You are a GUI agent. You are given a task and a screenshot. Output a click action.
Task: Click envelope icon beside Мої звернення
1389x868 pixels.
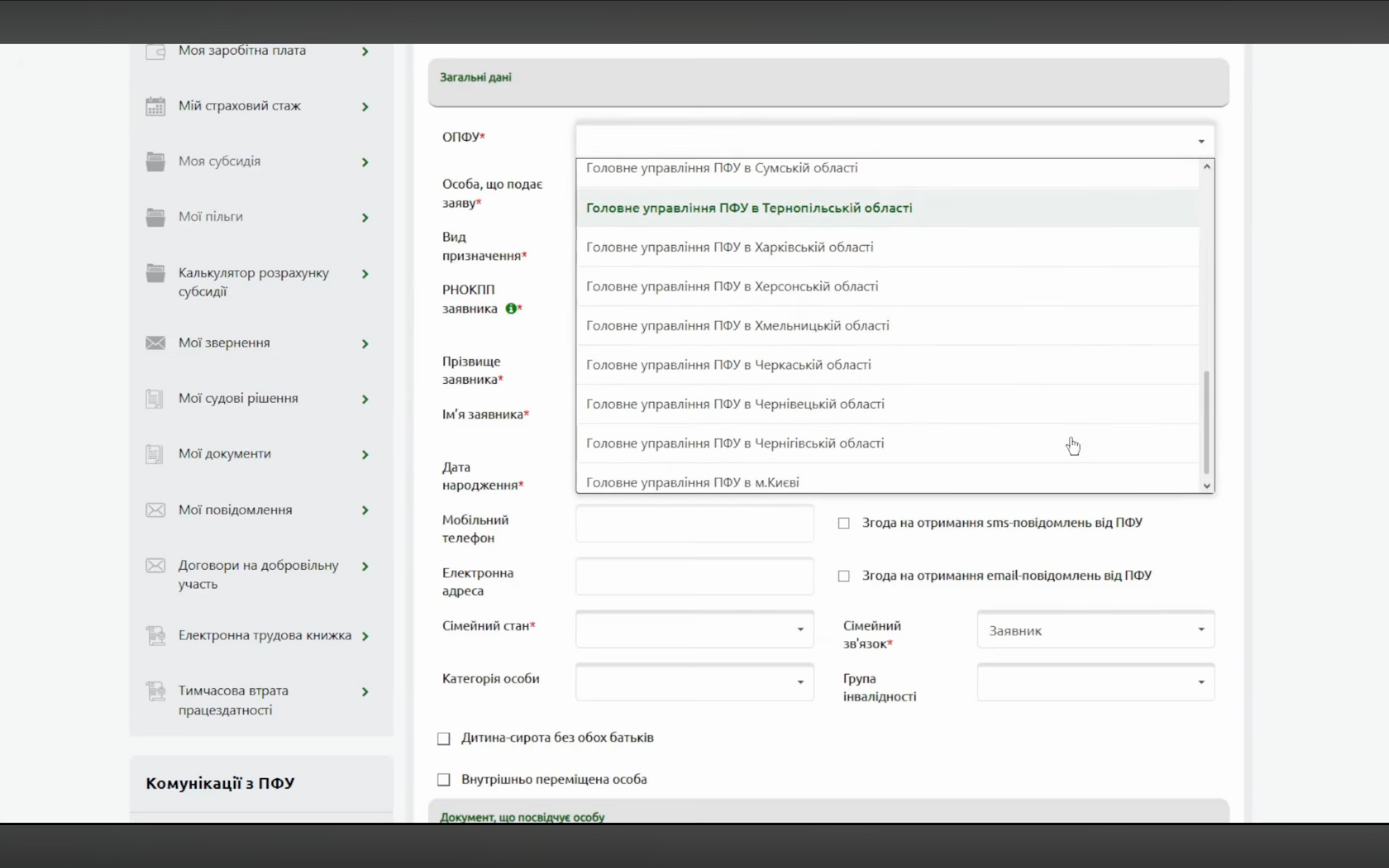(155, 343)
